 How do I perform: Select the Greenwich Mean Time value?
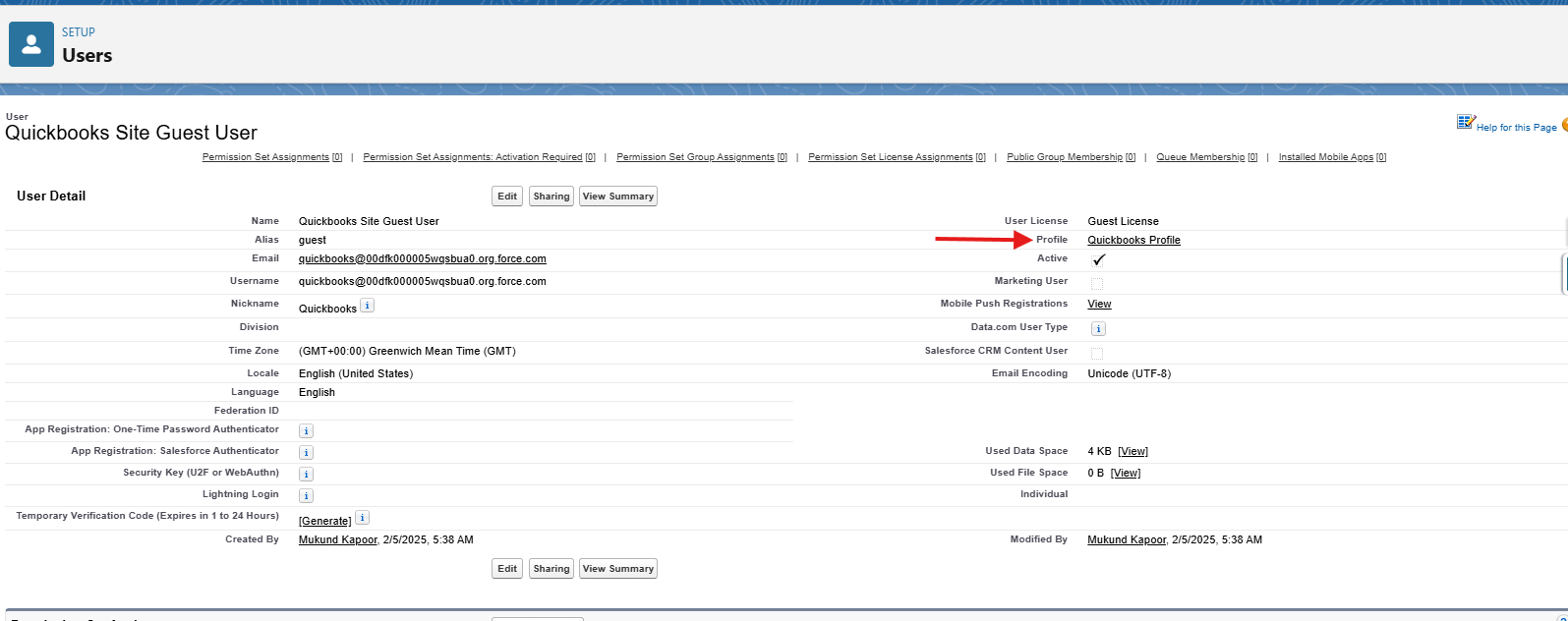click(407, 352)
